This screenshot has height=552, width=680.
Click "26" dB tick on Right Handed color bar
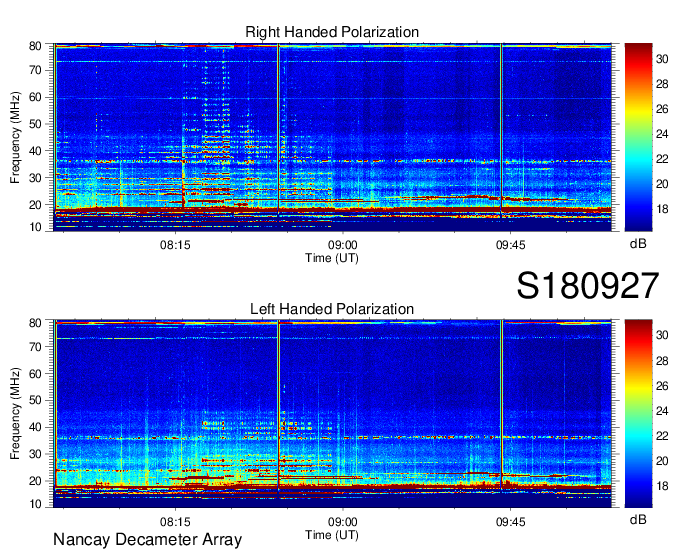pos(662,109)
